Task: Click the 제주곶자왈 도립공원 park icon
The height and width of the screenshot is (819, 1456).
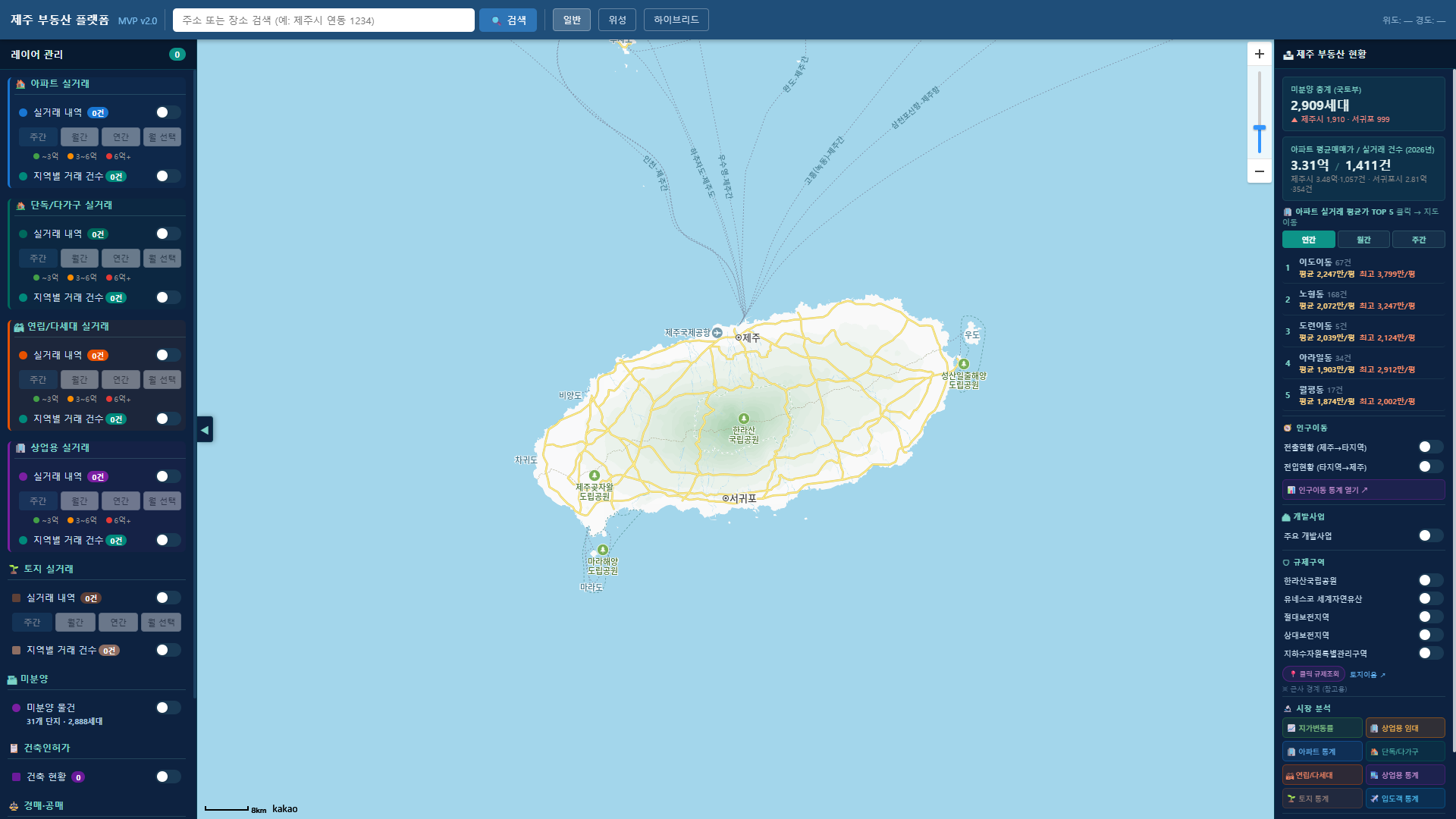Action: pos(595,475)
